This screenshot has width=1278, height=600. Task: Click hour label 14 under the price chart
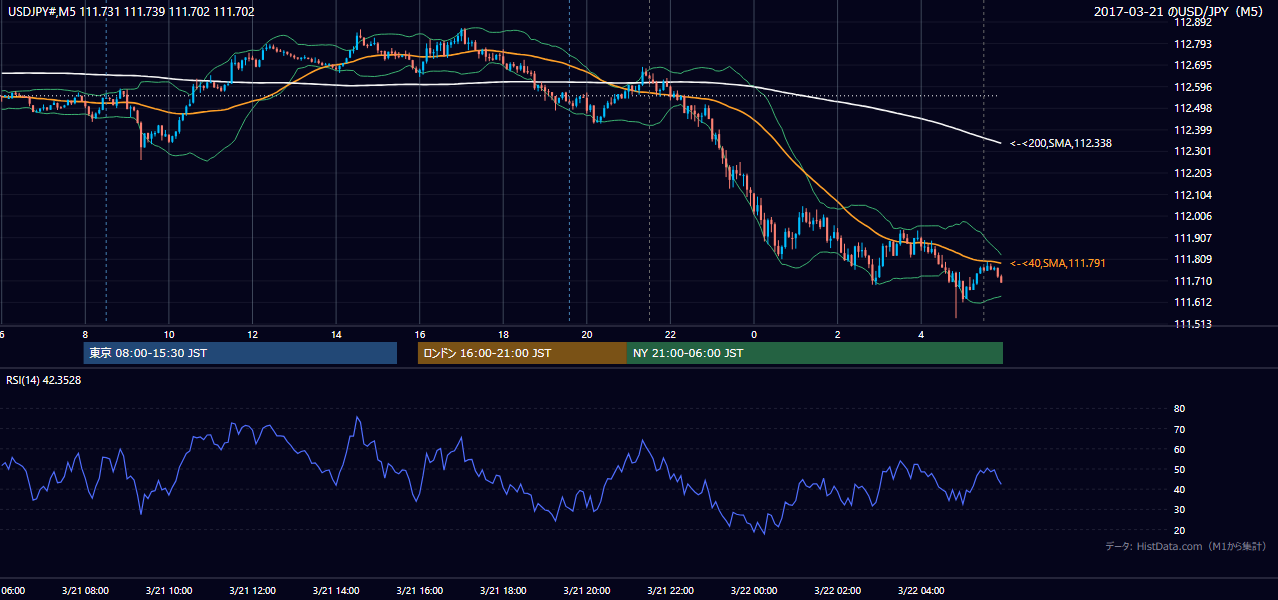337,334
